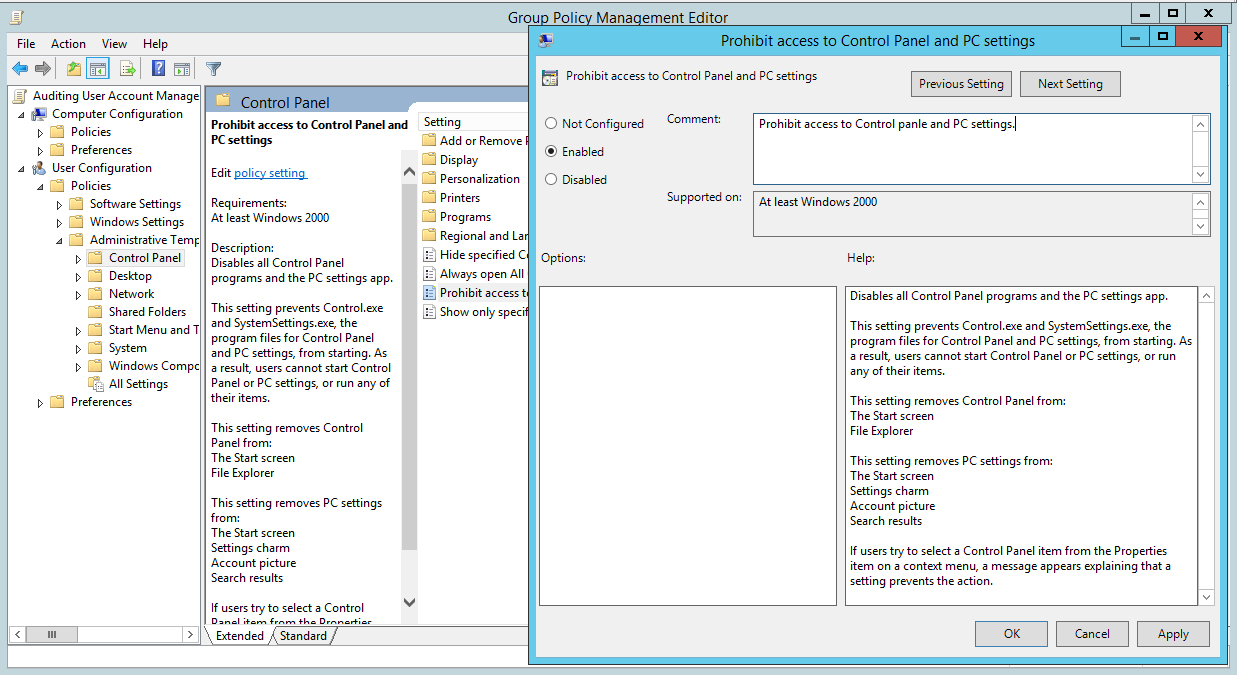The height and width of the screenshot is (675, 1237).
Task: Select the Disabled radio button
Action: coord(551,180)
